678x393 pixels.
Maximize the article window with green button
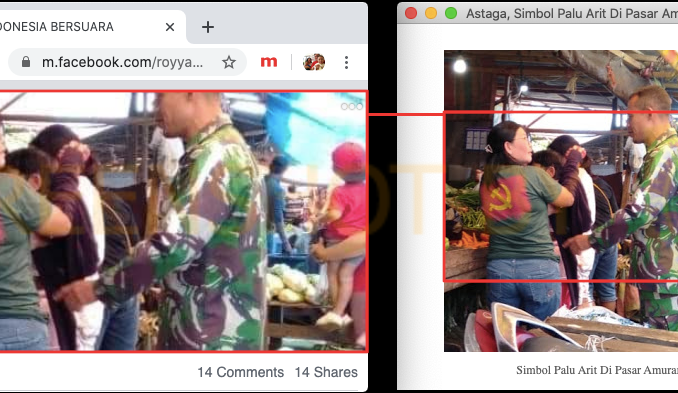(451, 13)
